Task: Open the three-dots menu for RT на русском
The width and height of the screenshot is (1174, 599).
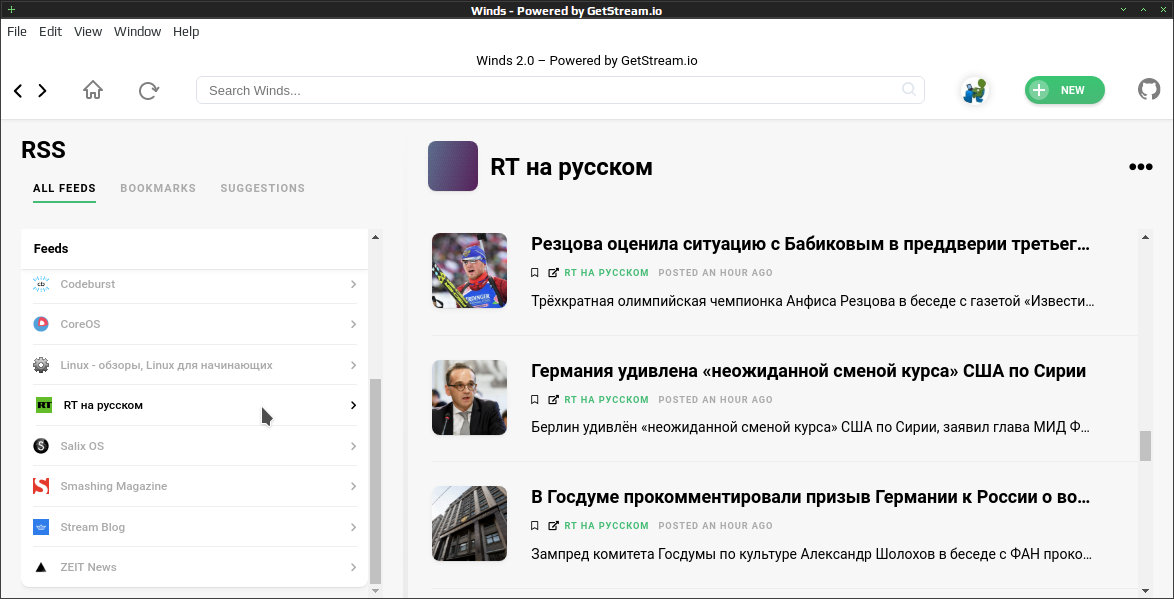Action: tap(1140, 166)
